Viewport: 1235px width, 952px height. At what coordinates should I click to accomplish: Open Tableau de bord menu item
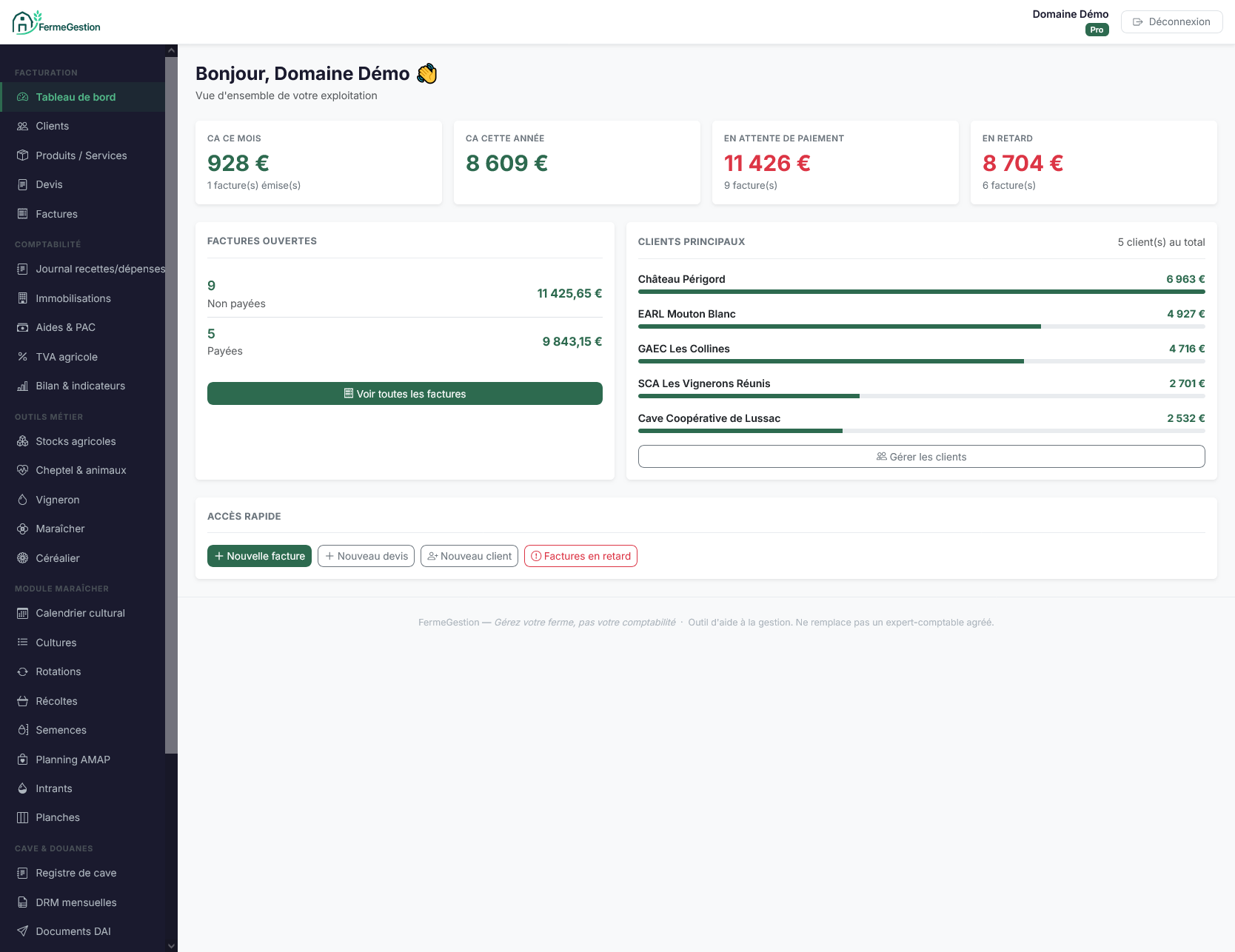click(83, 97)
